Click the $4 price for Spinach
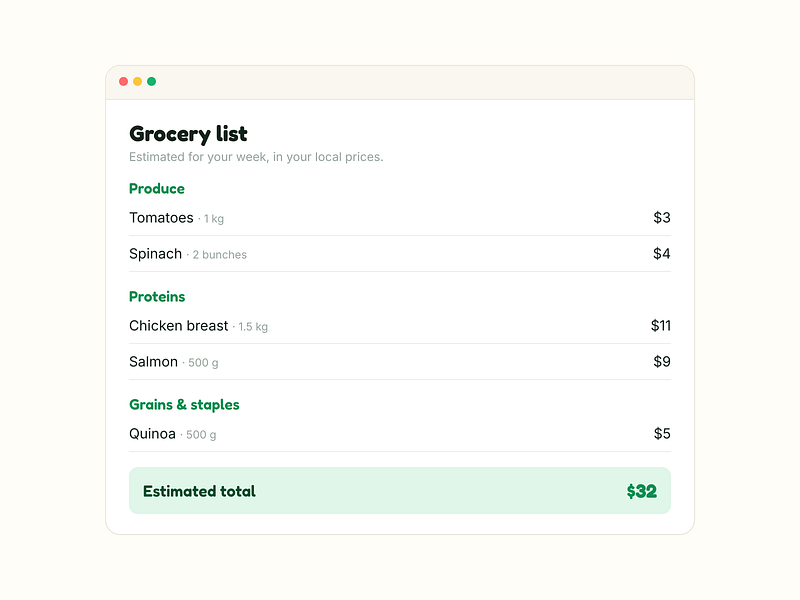 click(x=662, y=254)
